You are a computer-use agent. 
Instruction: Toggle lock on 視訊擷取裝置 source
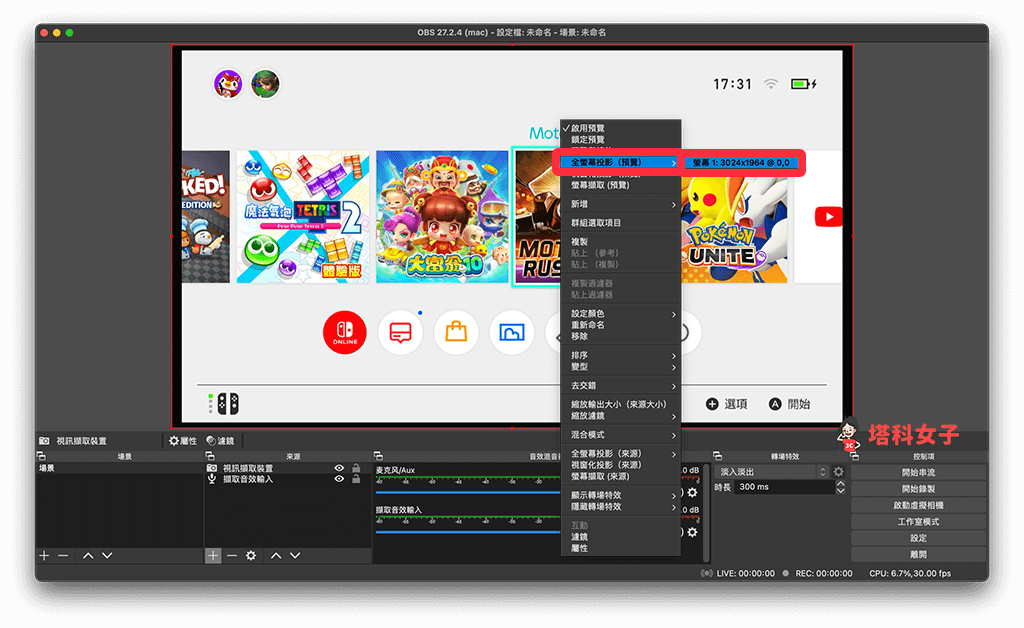point(356,468)
